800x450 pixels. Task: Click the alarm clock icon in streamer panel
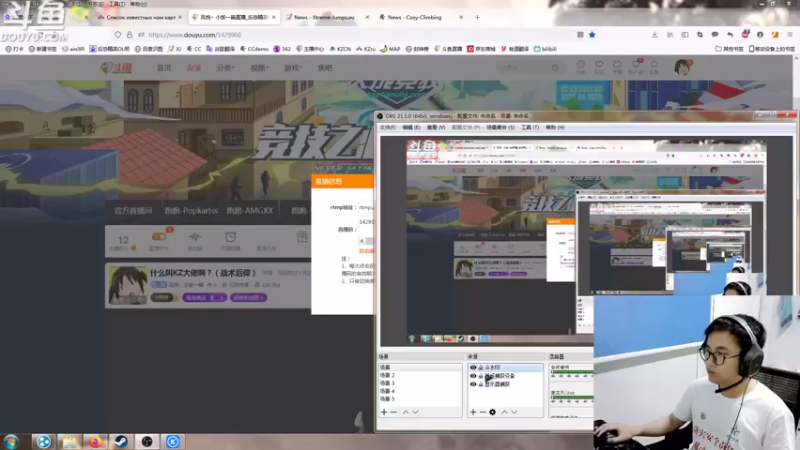pos(231,237)
